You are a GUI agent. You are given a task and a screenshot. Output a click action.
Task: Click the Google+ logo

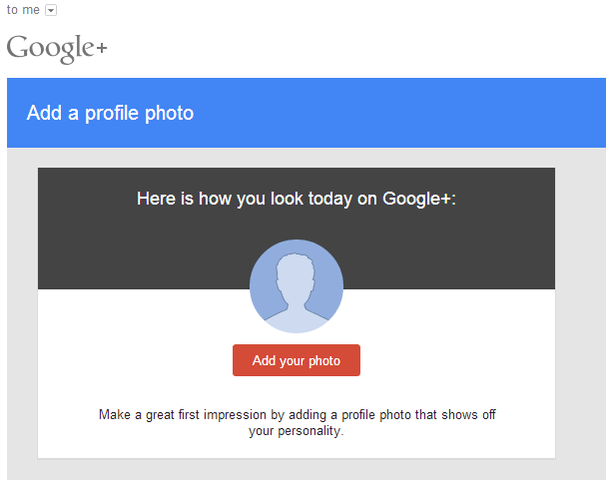(x=56, y=47)
